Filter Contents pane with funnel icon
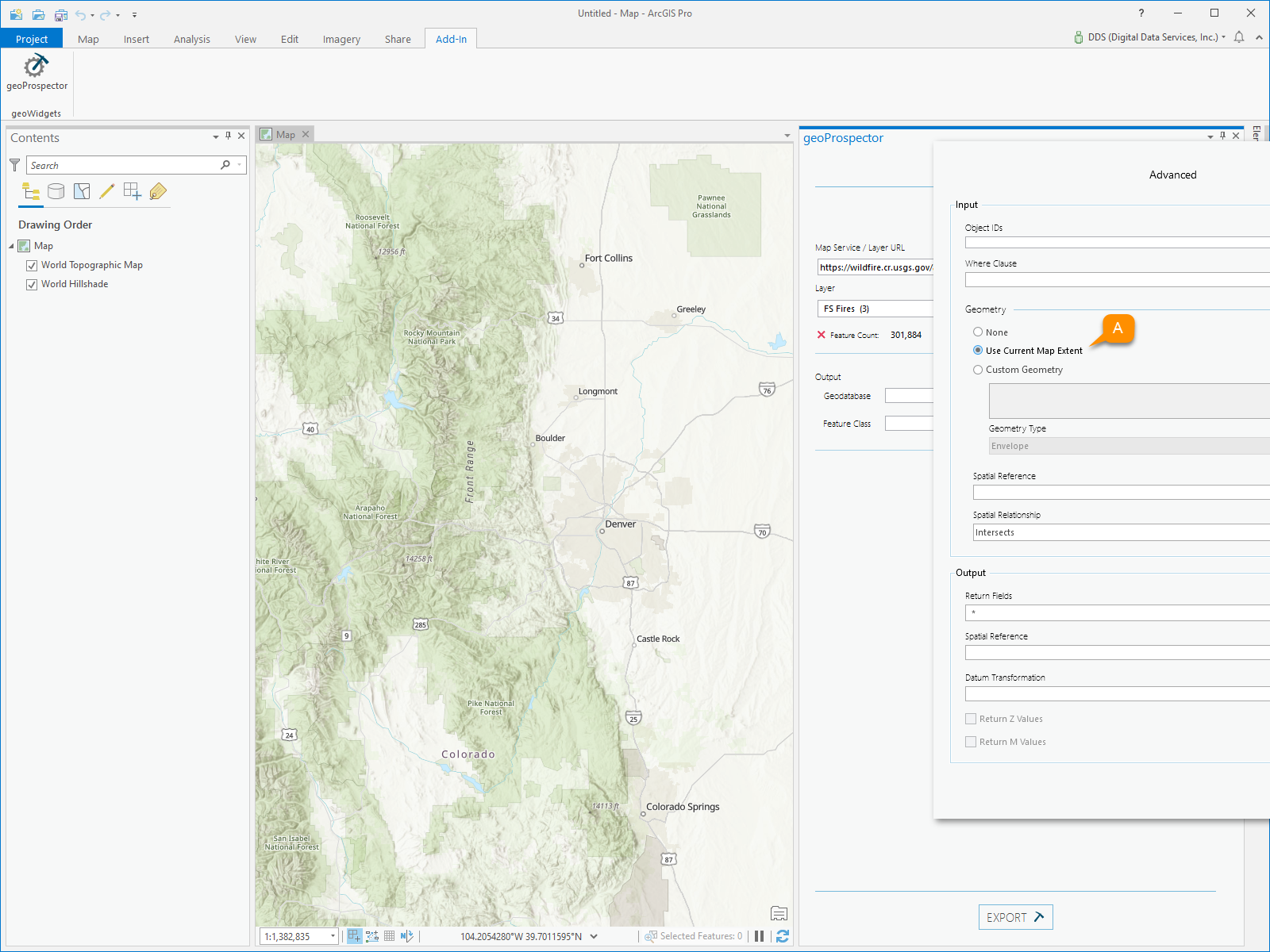Image resolution: width=1270 pixels, height=952 pixels. pos(14,165)
